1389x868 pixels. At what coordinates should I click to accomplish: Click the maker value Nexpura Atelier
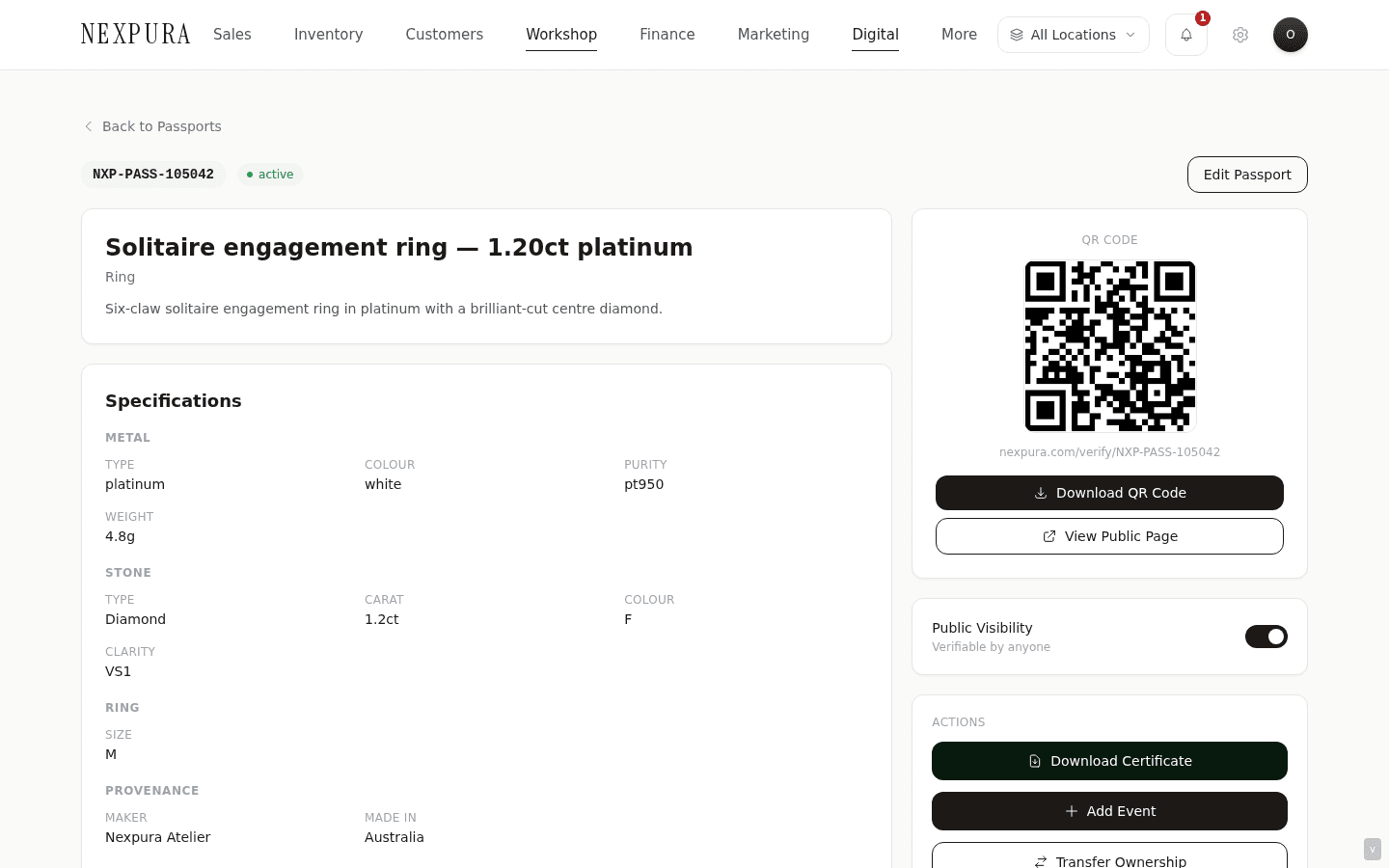[157, 837]
